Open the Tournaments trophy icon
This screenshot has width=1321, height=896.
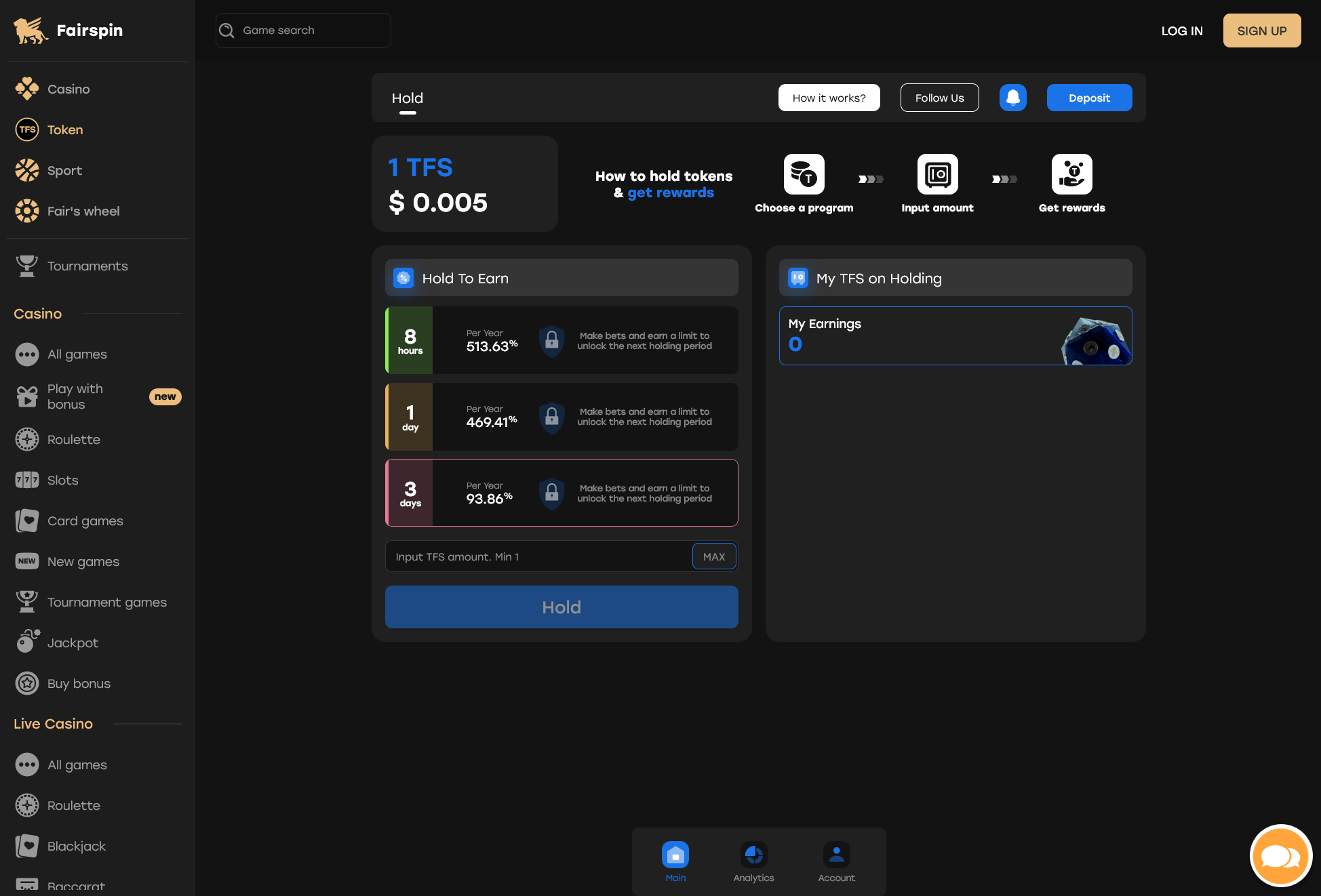pyautogui.click(x=27, y=266)
